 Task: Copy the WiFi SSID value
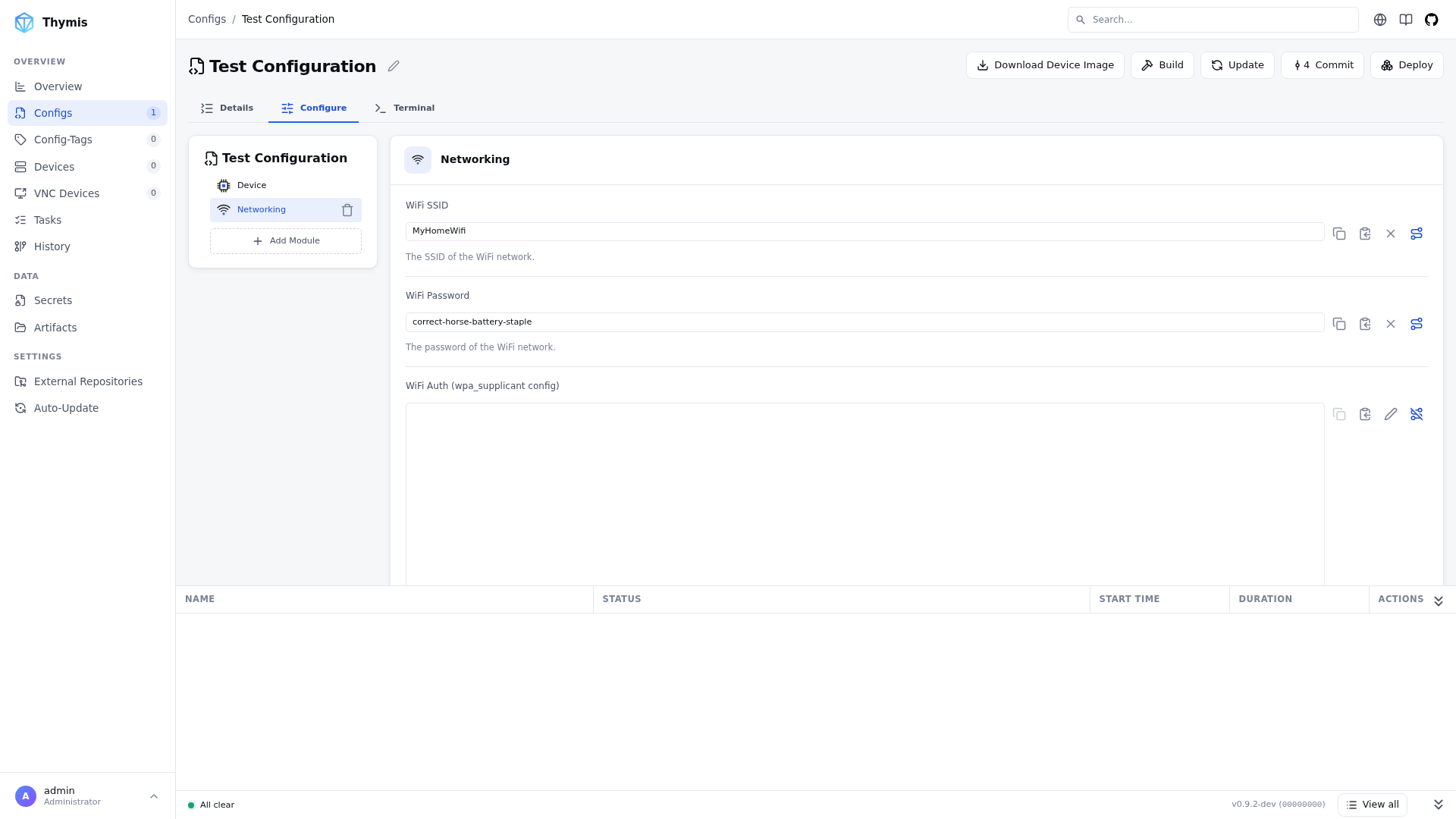pos(1339,234)
